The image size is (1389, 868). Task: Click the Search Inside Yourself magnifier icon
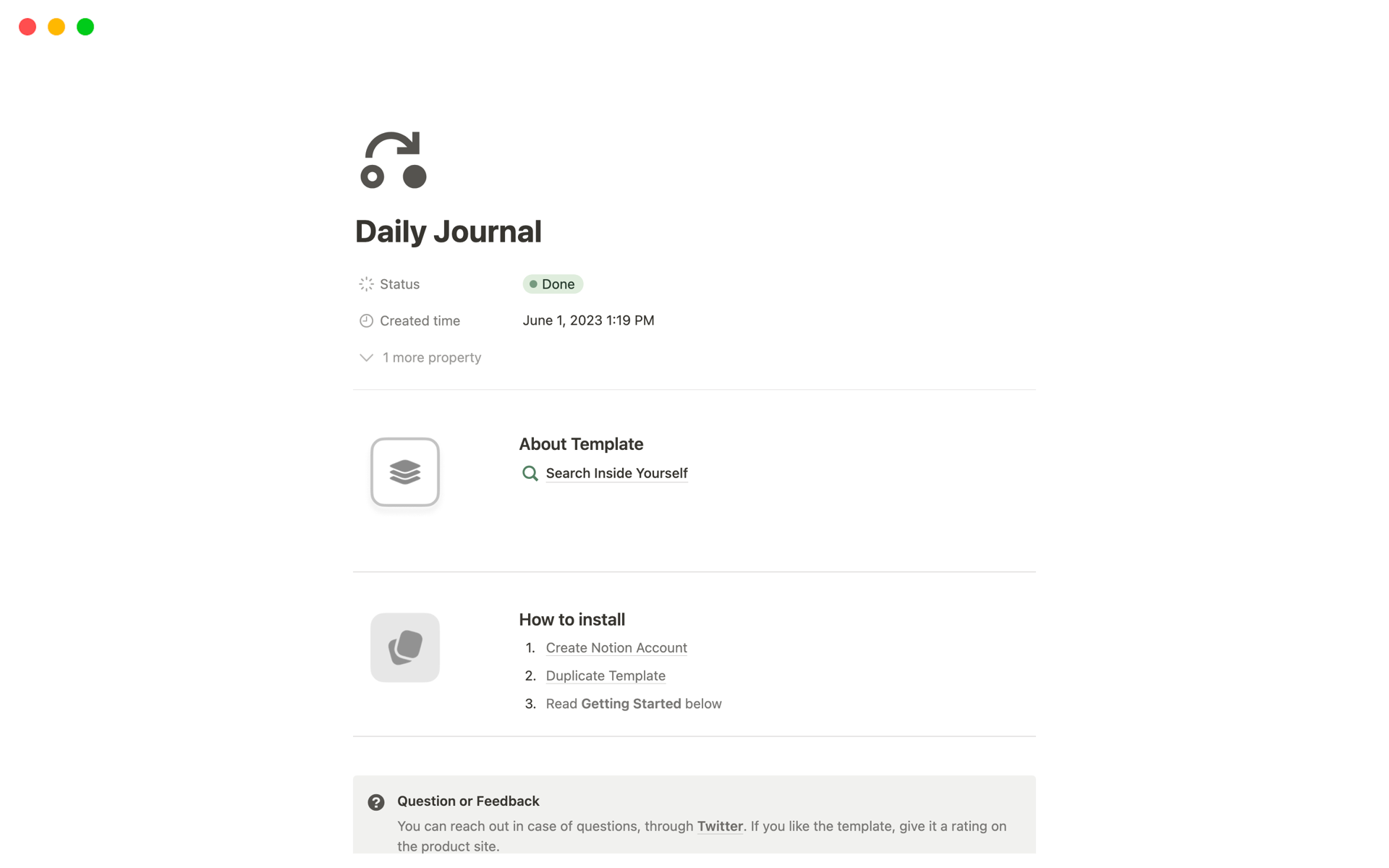[529, 472]
